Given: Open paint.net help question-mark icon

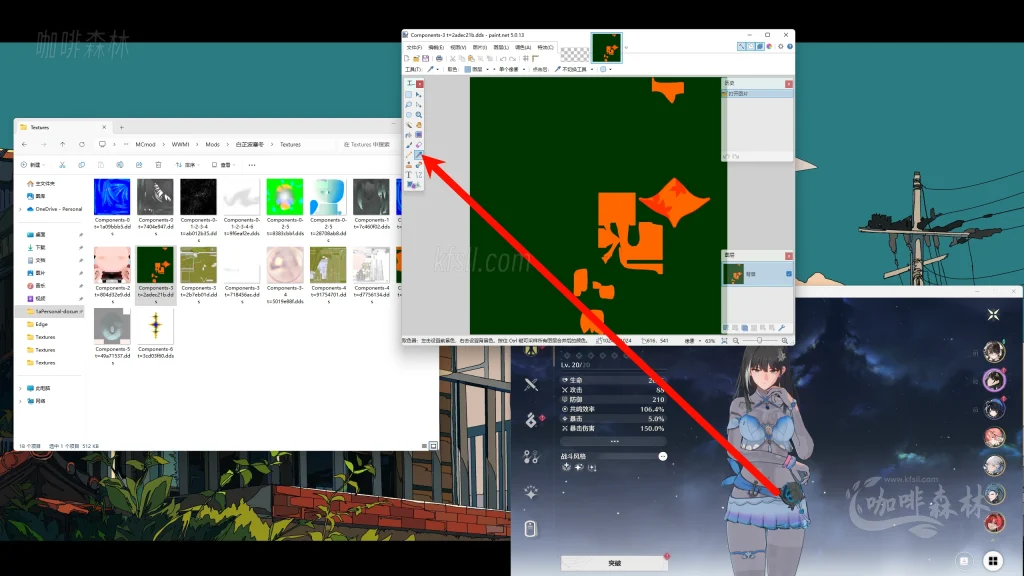Looking at the screenshot, I should coord(790,46).
